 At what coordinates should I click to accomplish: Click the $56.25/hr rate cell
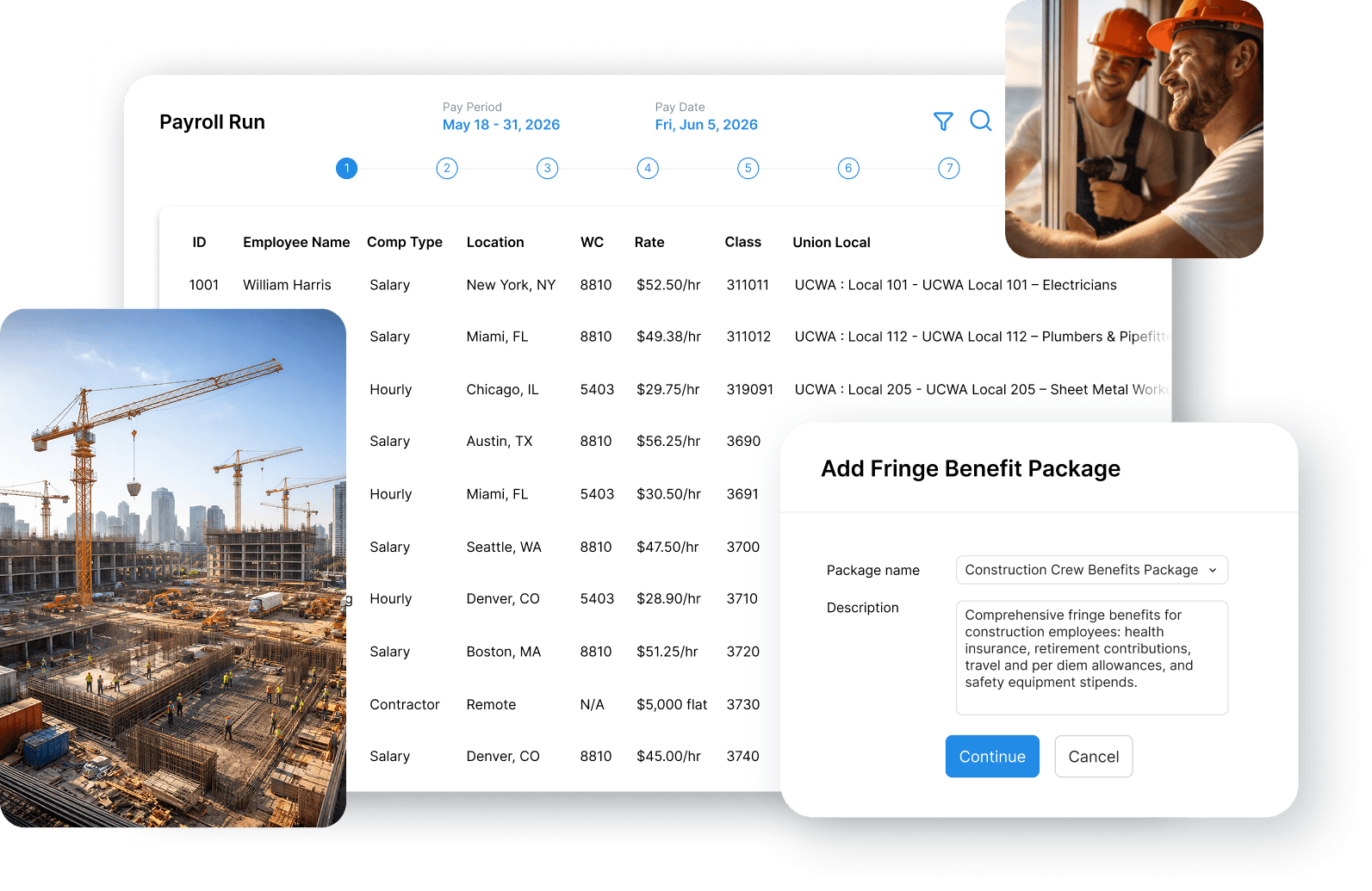point(668,442)
